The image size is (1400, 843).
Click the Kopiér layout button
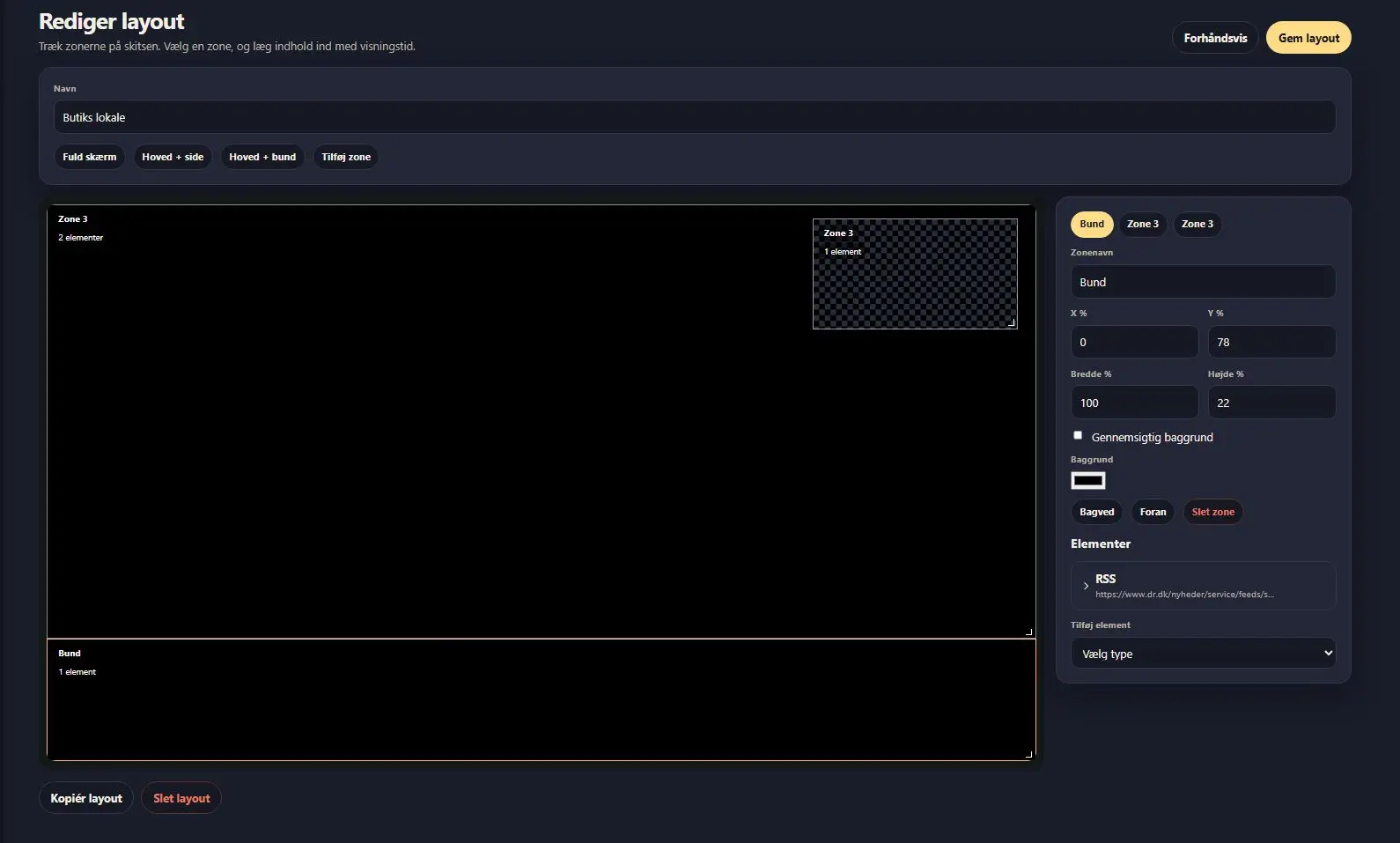click(x=86, y=798)
